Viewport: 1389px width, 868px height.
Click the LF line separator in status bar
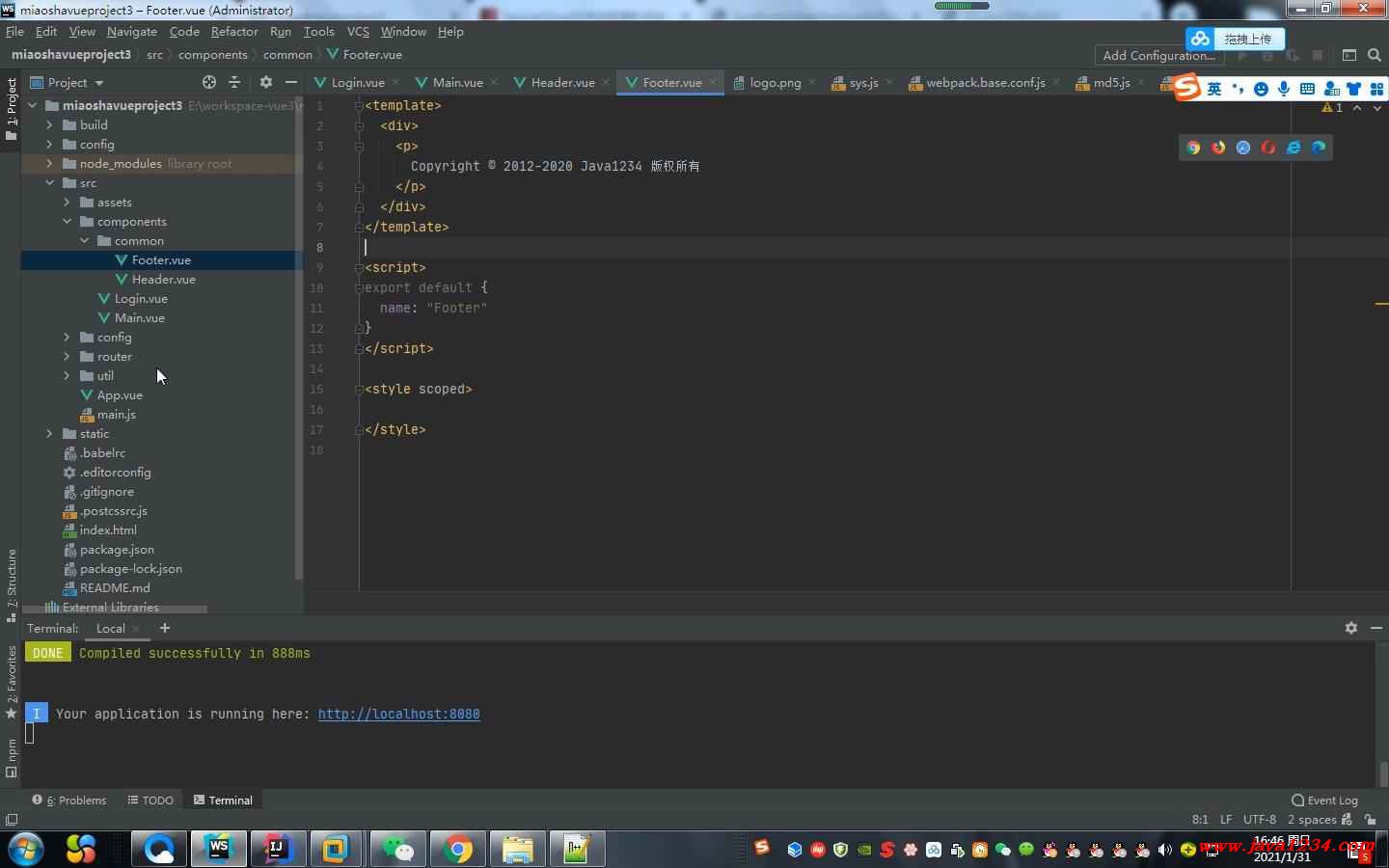click(x=1226, y=820)
